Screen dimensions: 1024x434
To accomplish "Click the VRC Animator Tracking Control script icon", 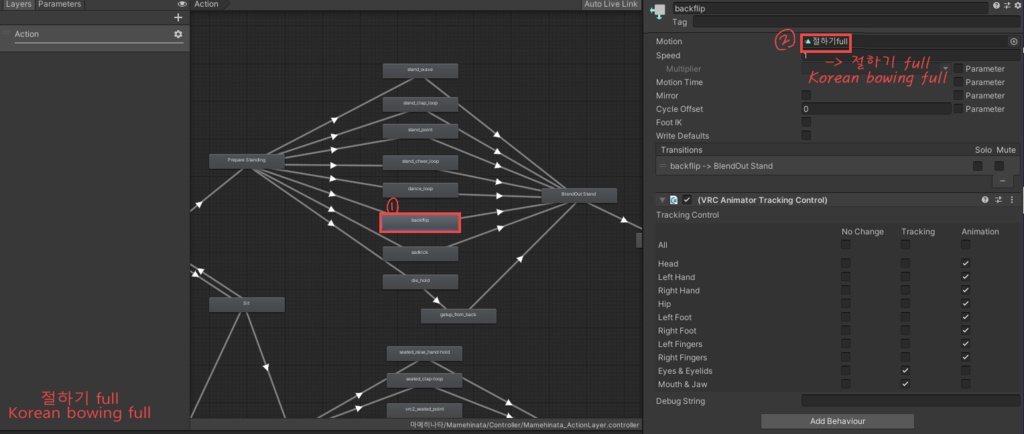I will (673, 200).
